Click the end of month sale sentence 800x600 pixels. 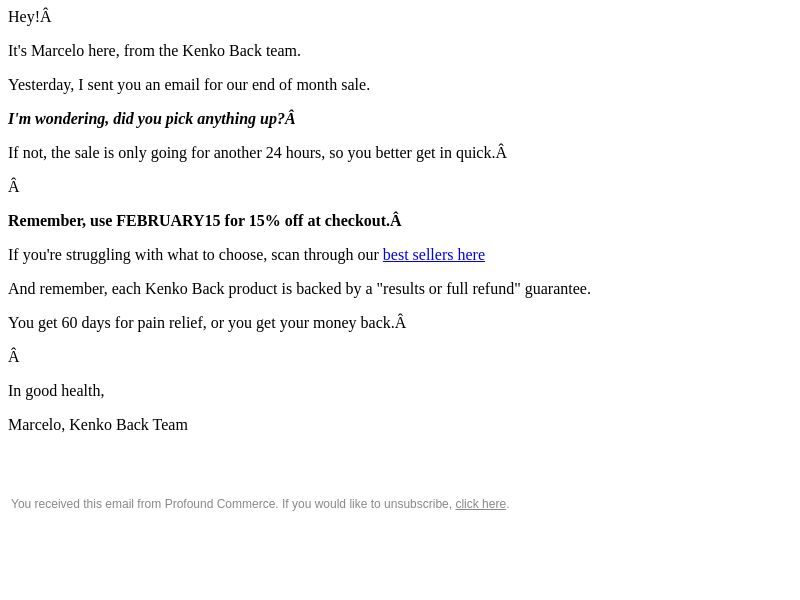tap(189, 85)
